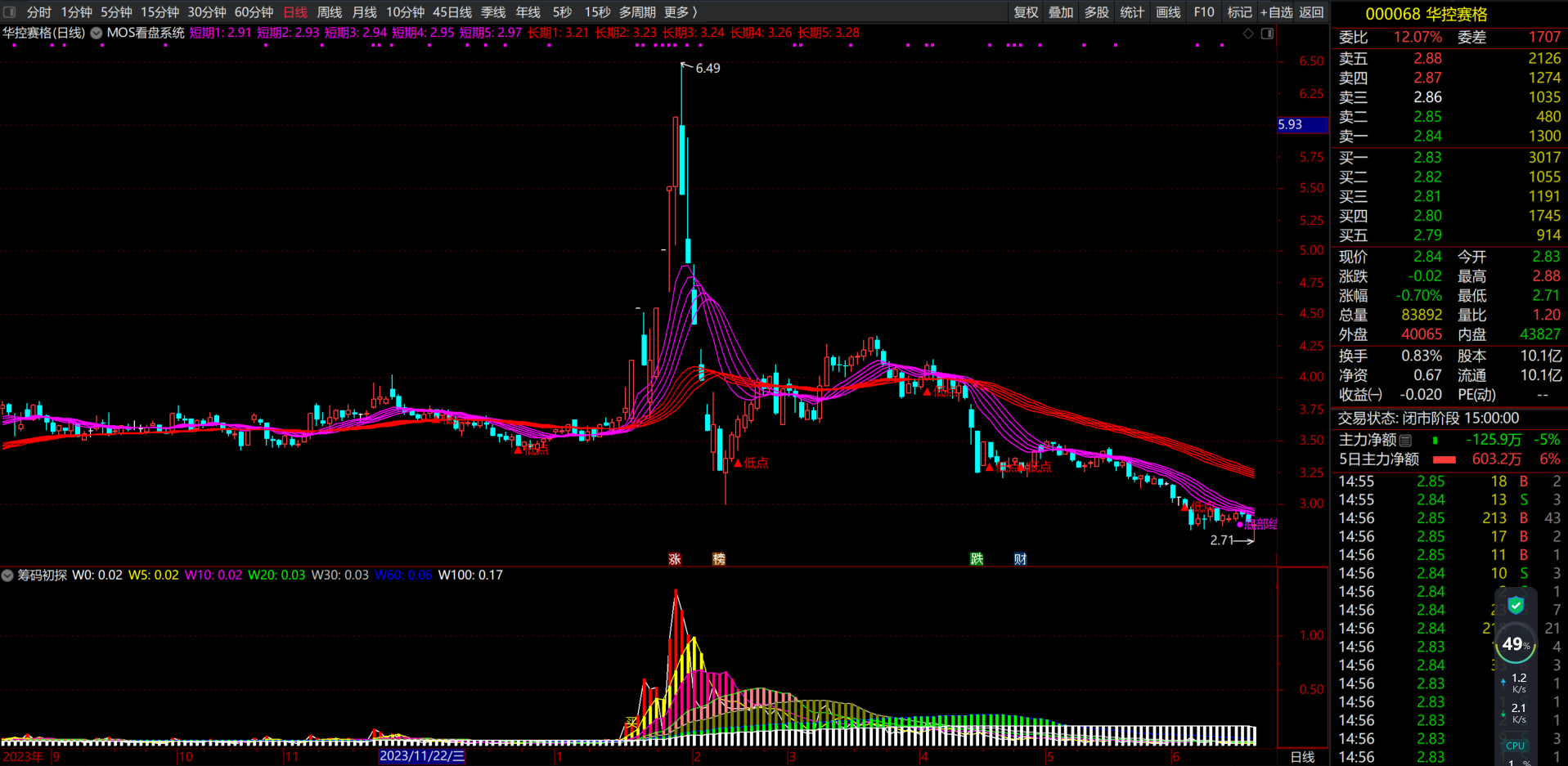The image size is (1568, 766).
Task: Open the F10 company info
Action: [1204, 12]
